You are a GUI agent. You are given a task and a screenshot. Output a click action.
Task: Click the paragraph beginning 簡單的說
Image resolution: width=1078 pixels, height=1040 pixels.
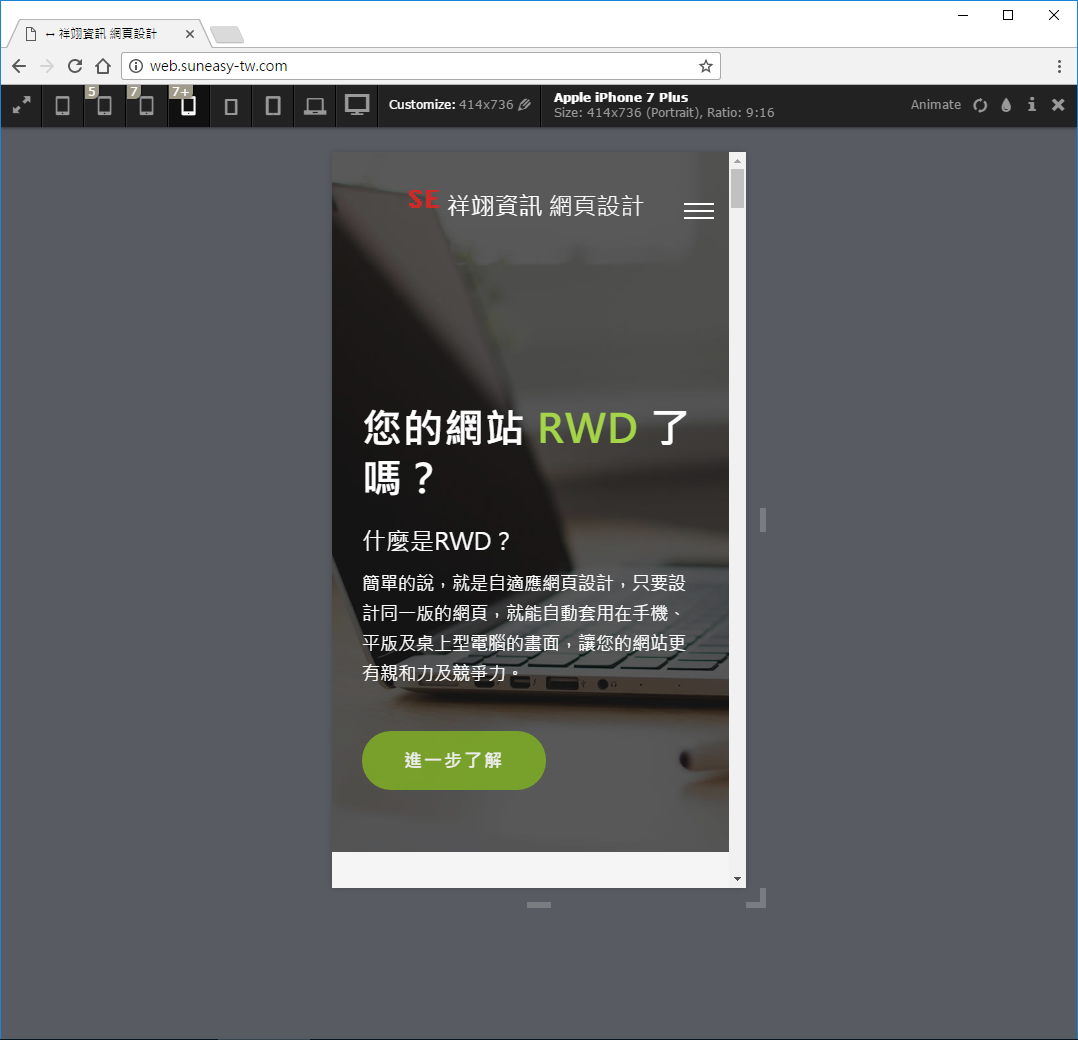pyautogui.click(x=524, y=628)
